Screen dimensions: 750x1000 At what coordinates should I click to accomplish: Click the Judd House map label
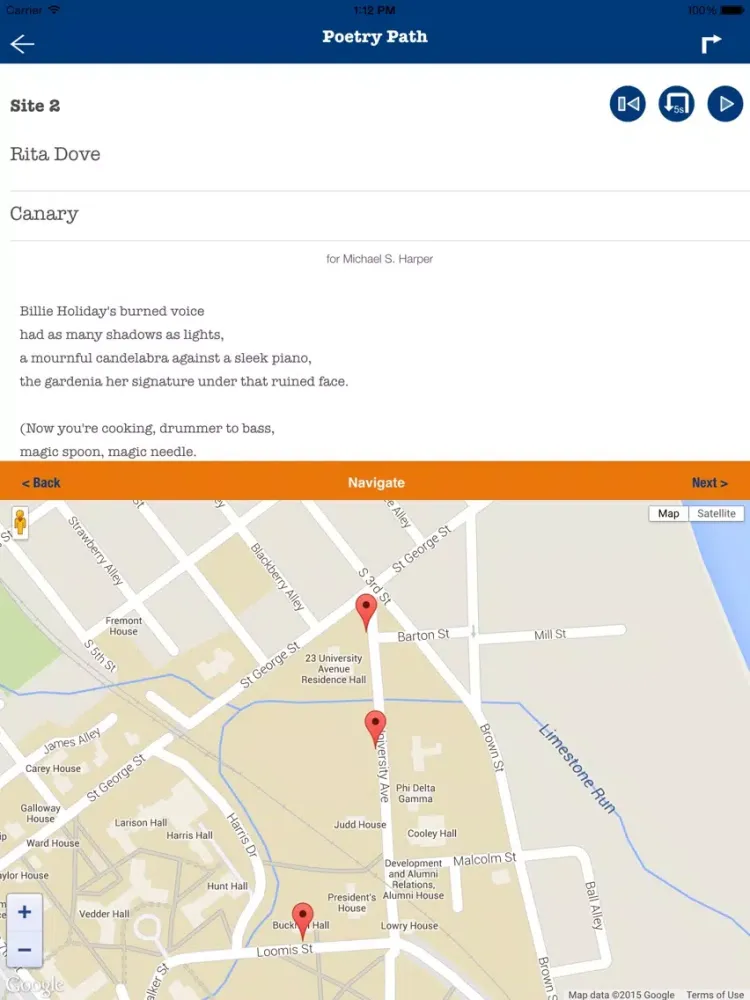pyautogui.click(x=360, y=825)
